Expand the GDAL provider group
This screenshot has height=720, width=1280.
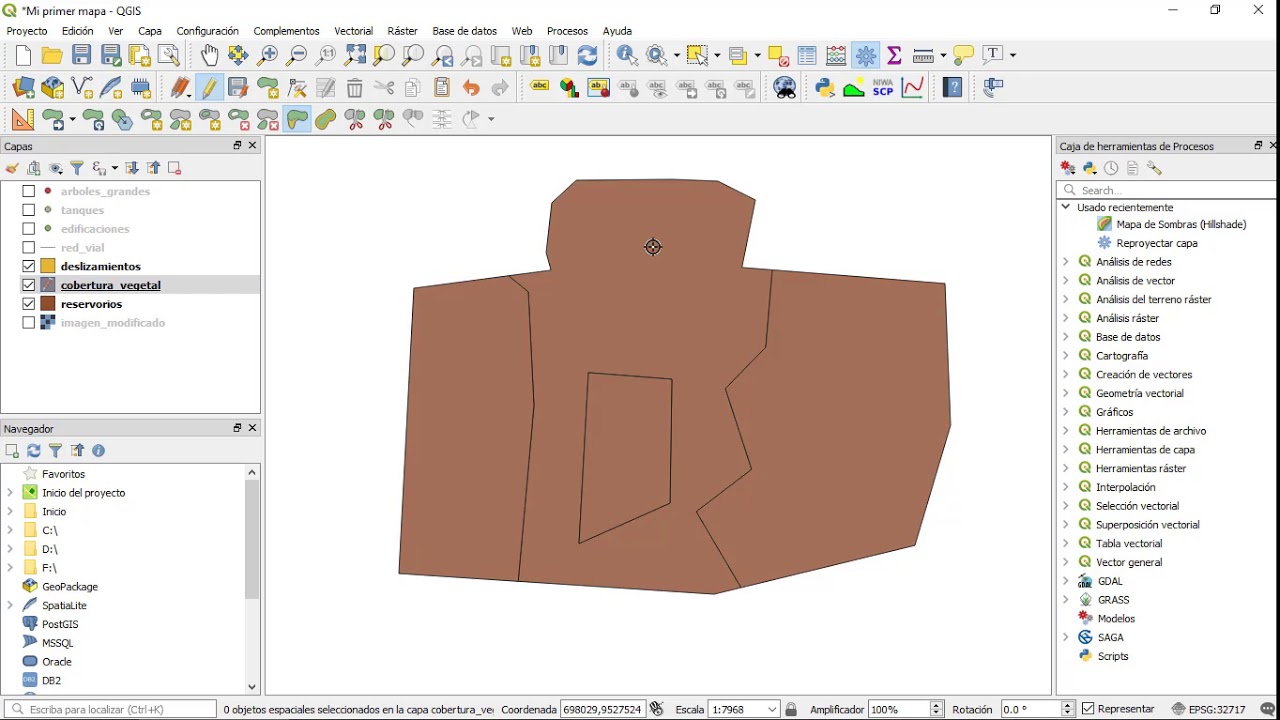pyautogui.click(x=1066, y=581)
